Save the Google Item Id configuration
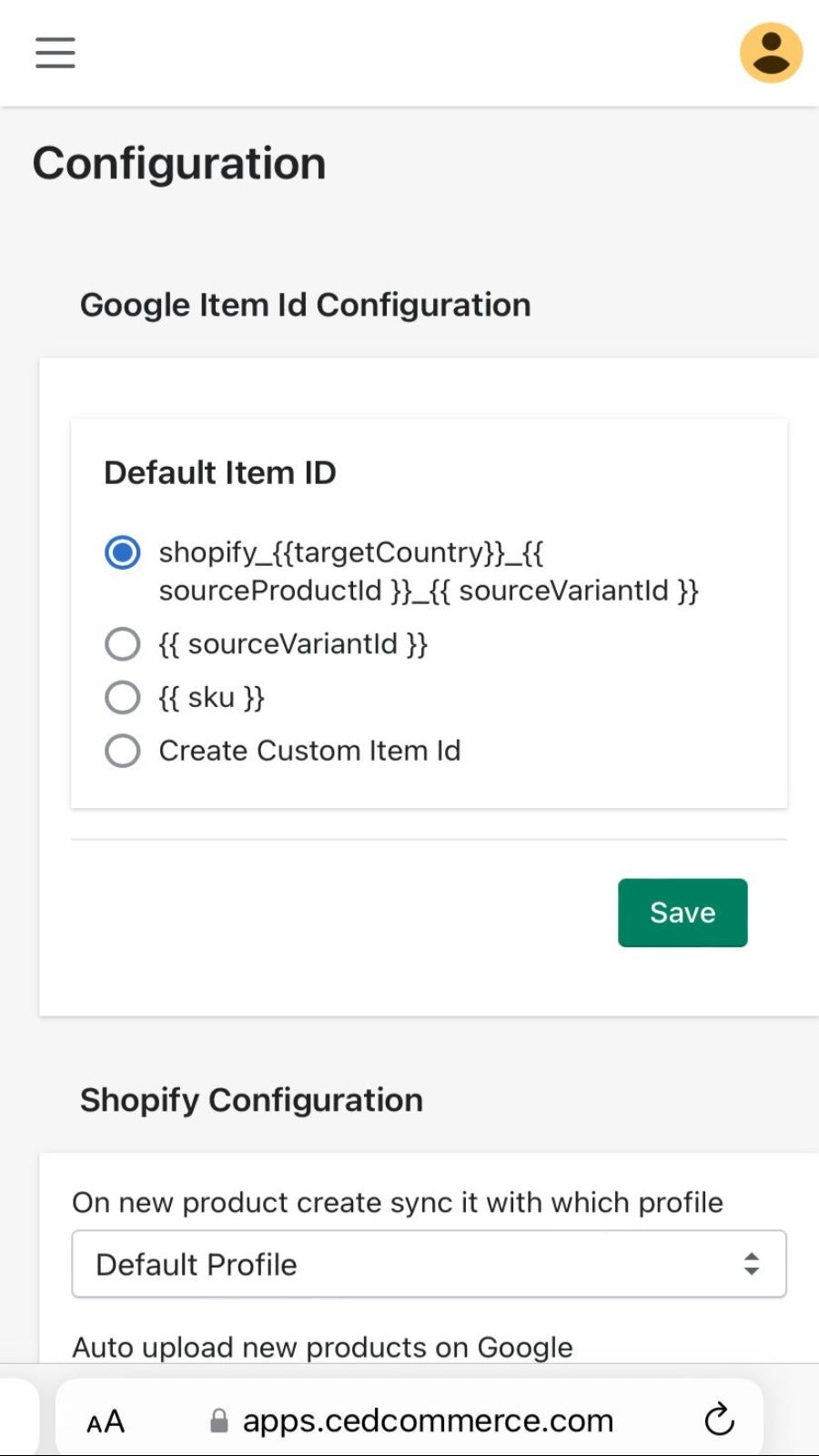The image size is (819, 1456). (682, 913)
